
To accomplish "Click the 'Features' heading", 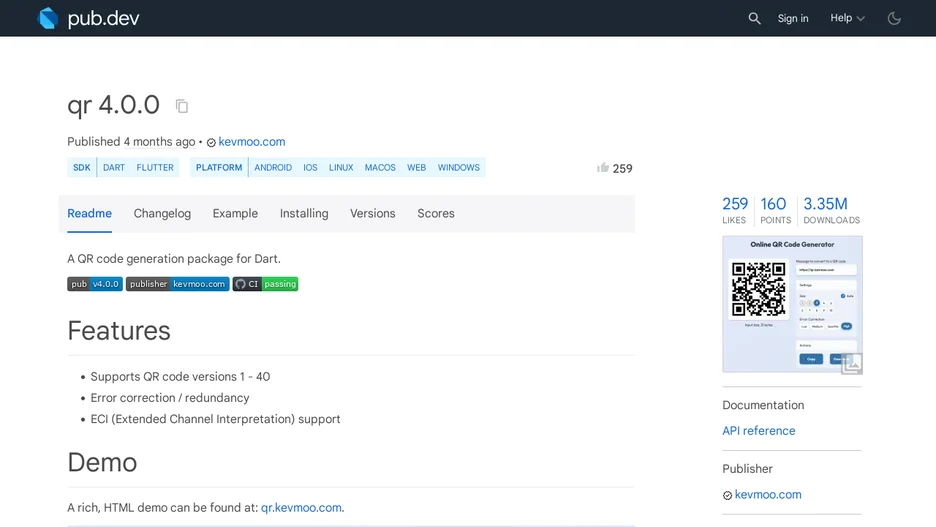I will pos(119,331).
